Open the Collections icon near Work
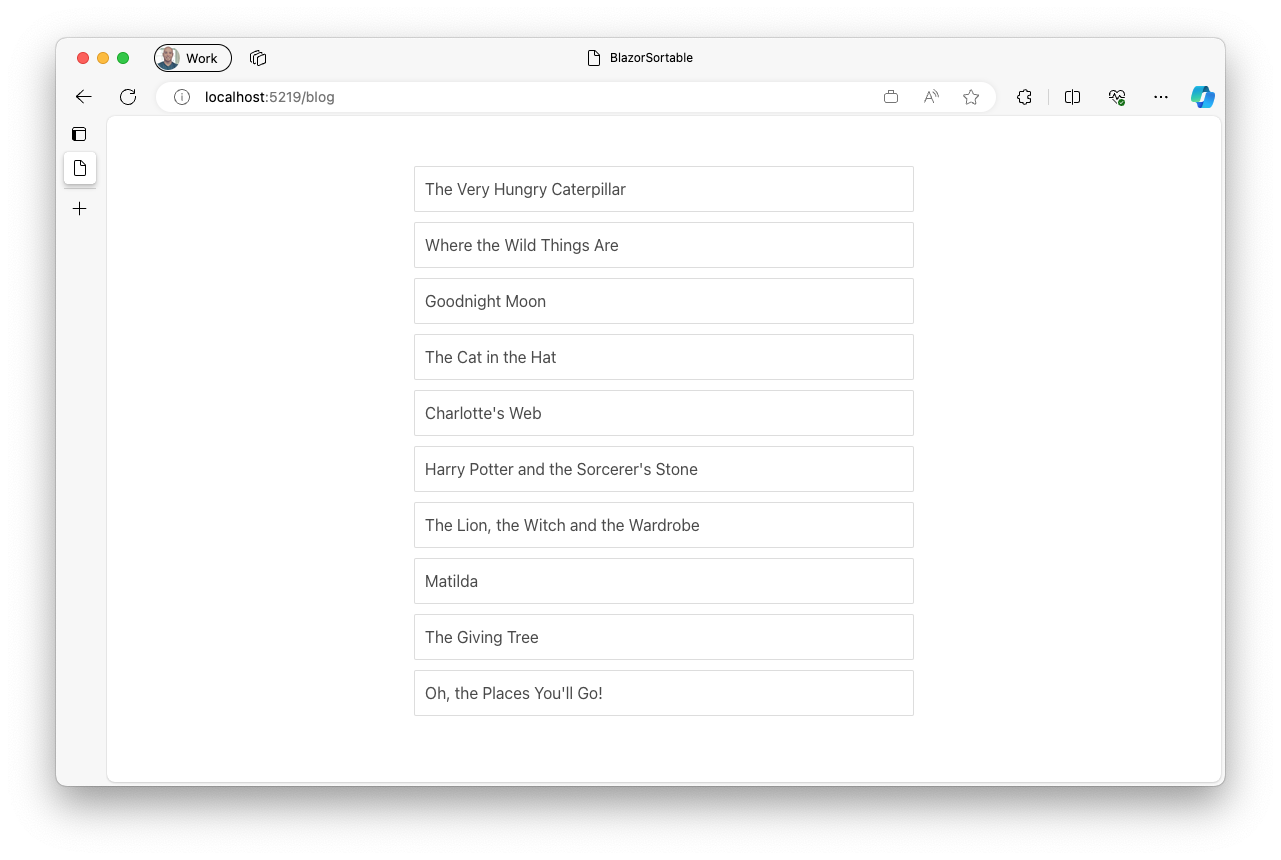Viewport: 1281px width, 860px height. pyautogui.click(x=257, y=57)
